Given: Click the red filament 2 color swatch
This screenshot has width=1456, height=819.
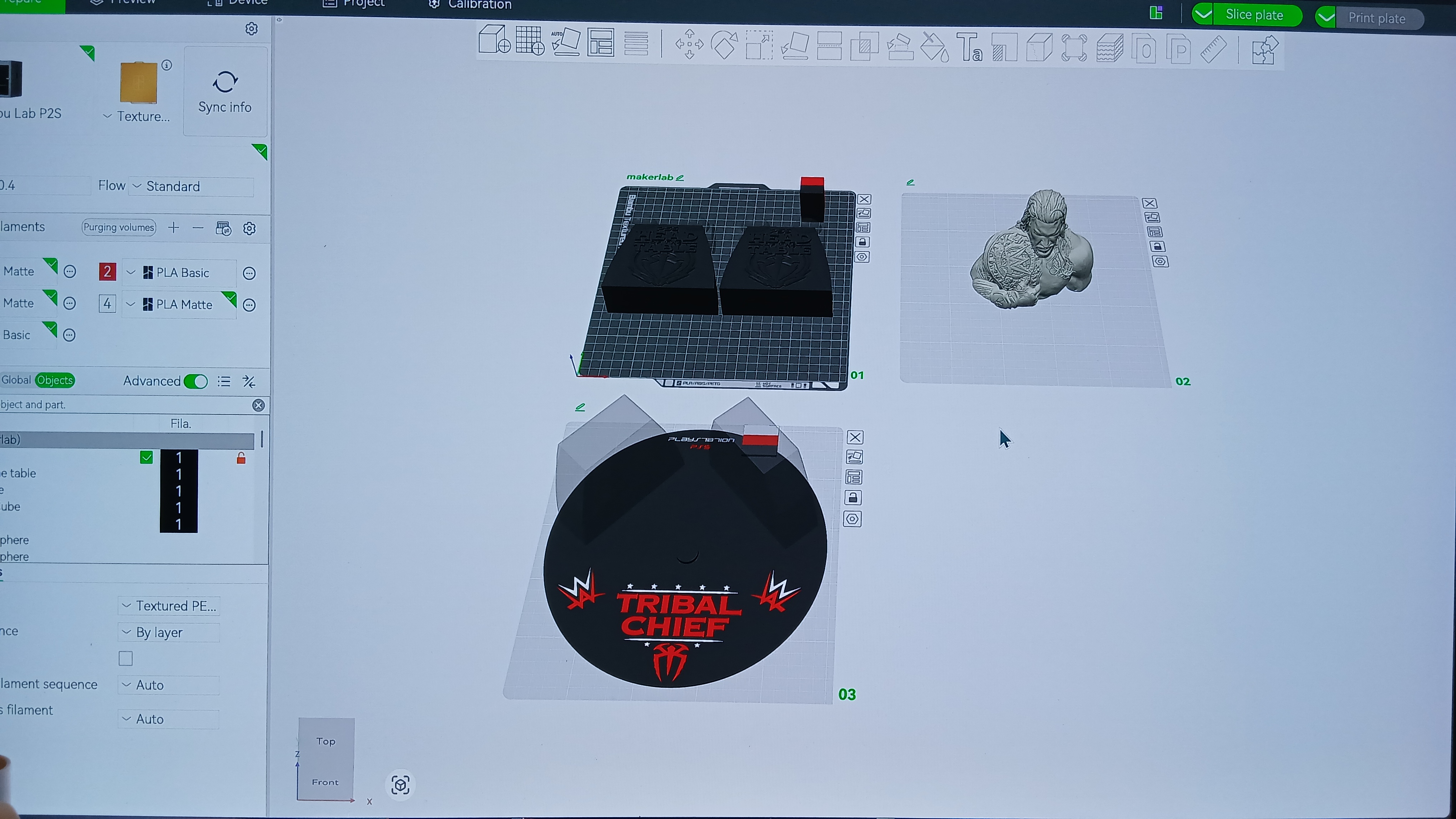Looking at the screenshot, I should coord(107,272).
